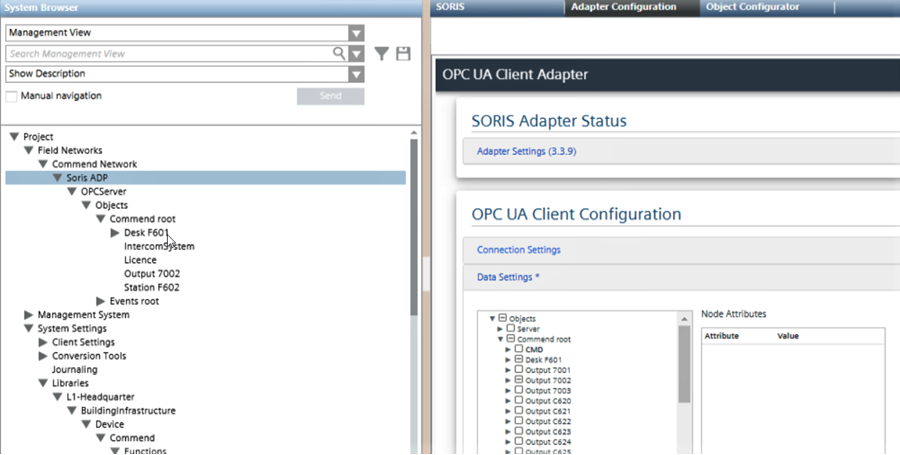Click the save floppy disk icon
This screenshot has width=900, height=455.
point(403,54)
